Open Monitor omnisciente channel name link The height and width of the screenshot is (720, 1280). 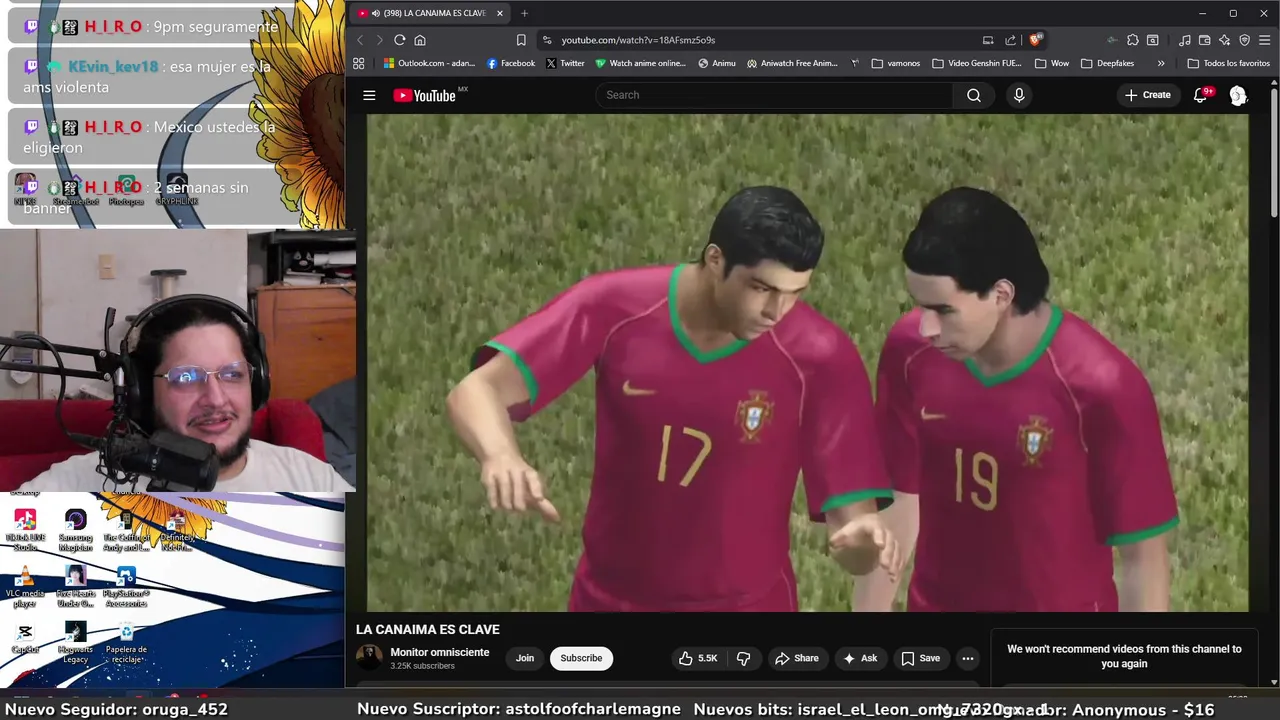pyautogui.click(x=440, y=652)
